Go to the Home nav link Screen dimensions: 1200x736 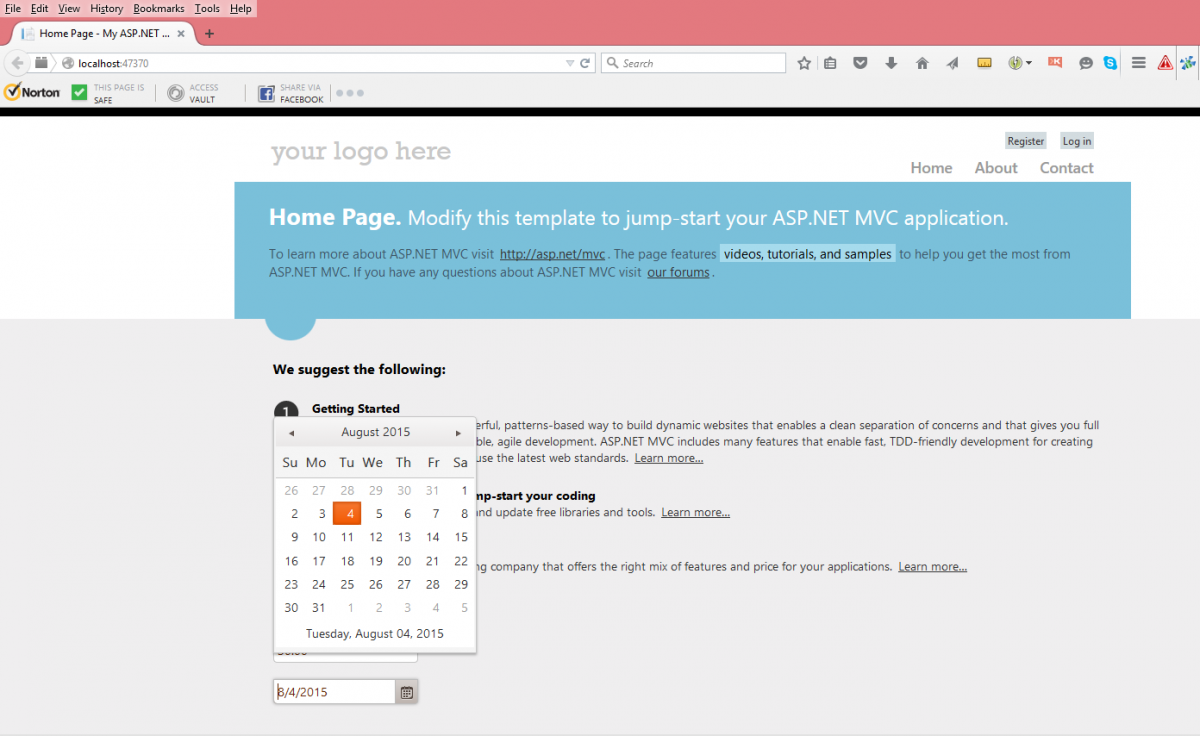931,168
